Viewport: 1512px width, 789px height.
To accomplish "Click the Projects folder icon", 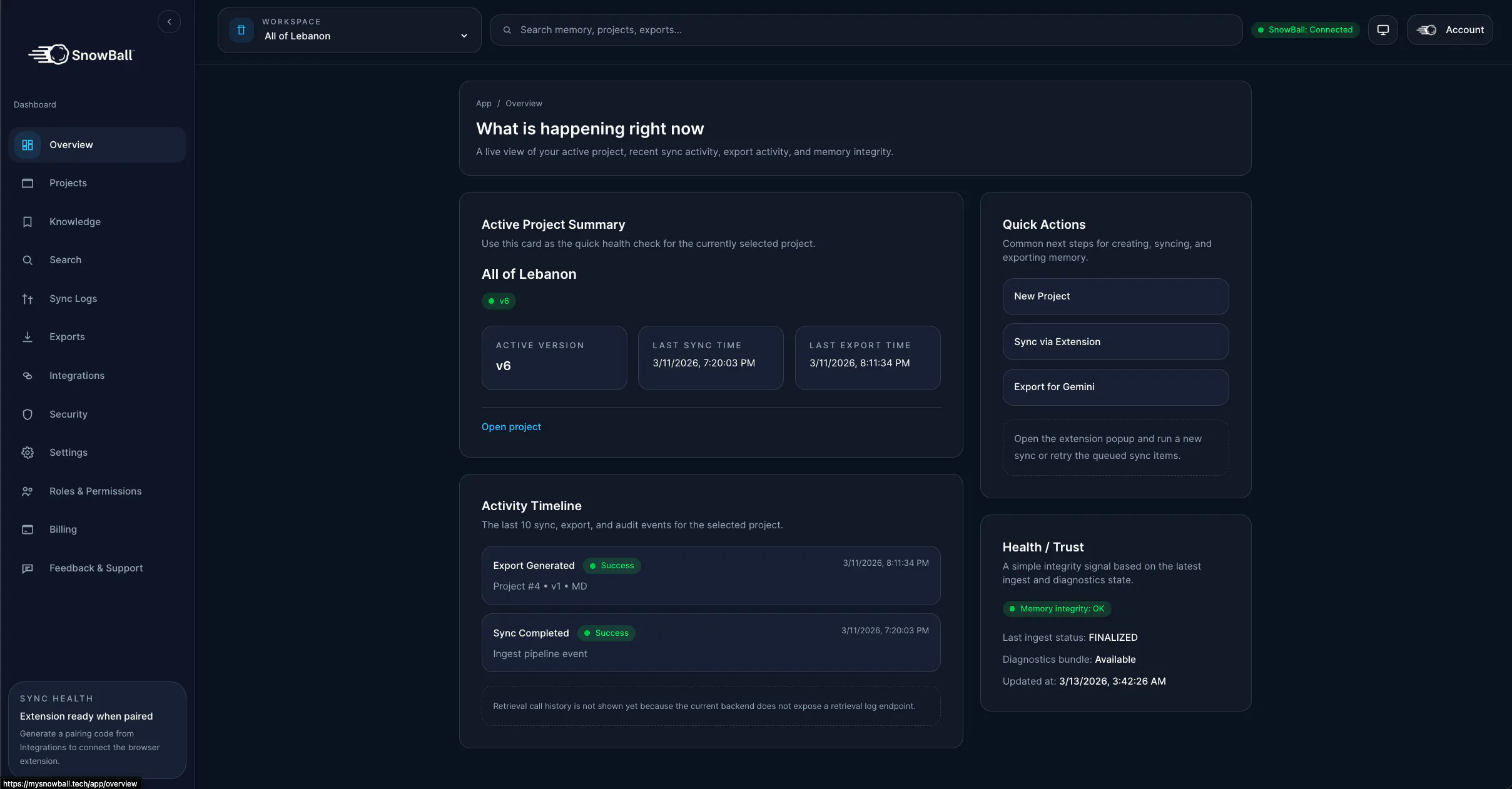I will click(28, 183).
